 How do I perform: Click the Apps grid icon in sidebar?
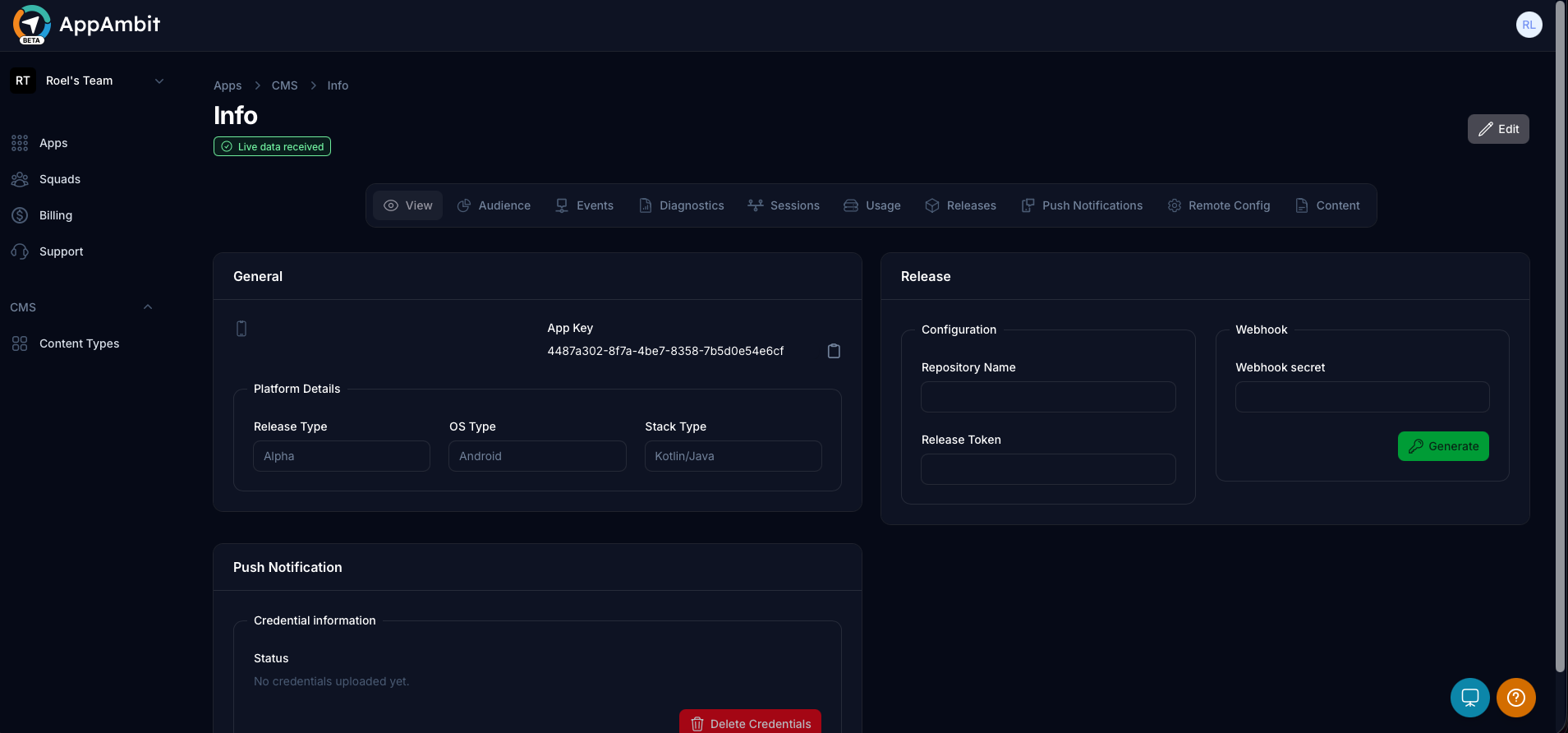(20, 143)
